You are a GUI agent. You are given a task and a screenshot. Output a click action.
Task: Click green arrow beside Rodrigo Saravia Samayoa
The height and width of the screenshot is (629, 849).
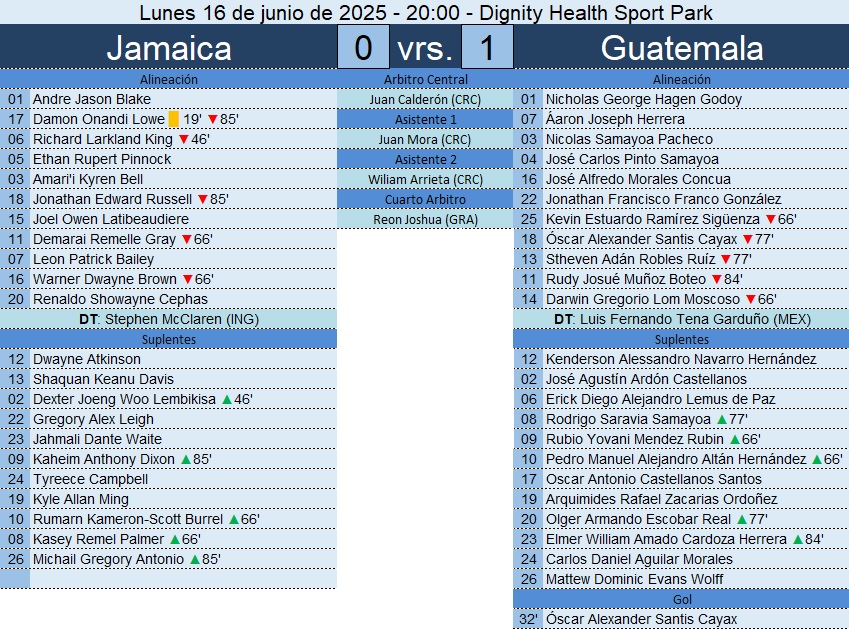pyautogui.click(x=722, y=420)
